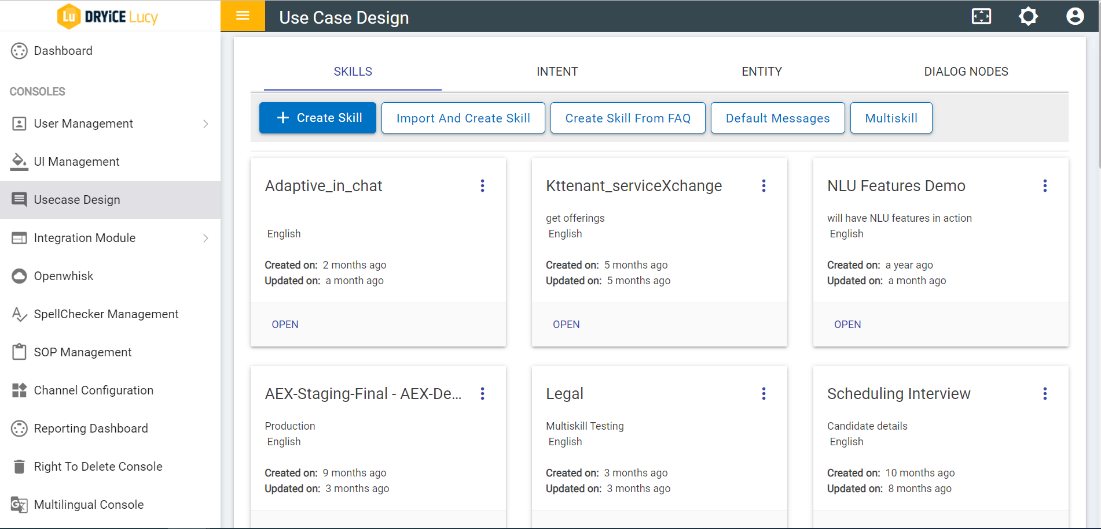Click the hamburger menu icon
1101x529 pixels.
[242, 16]
